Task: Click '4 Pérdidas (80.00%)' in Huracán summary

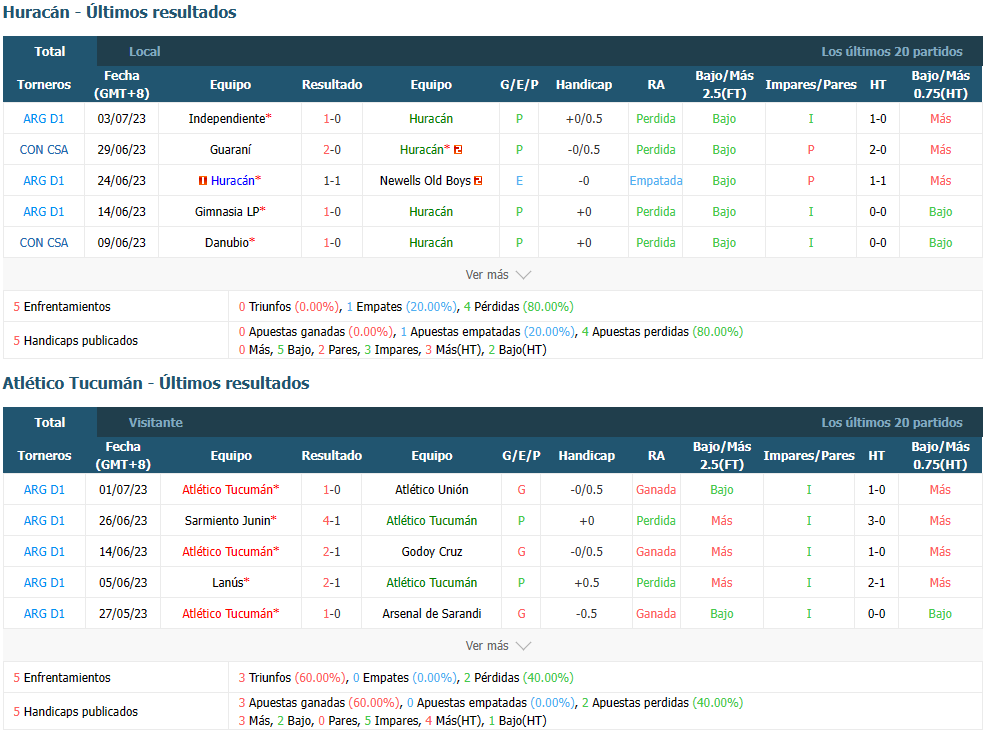Action: pyautogui.click(x=519, y=307)
